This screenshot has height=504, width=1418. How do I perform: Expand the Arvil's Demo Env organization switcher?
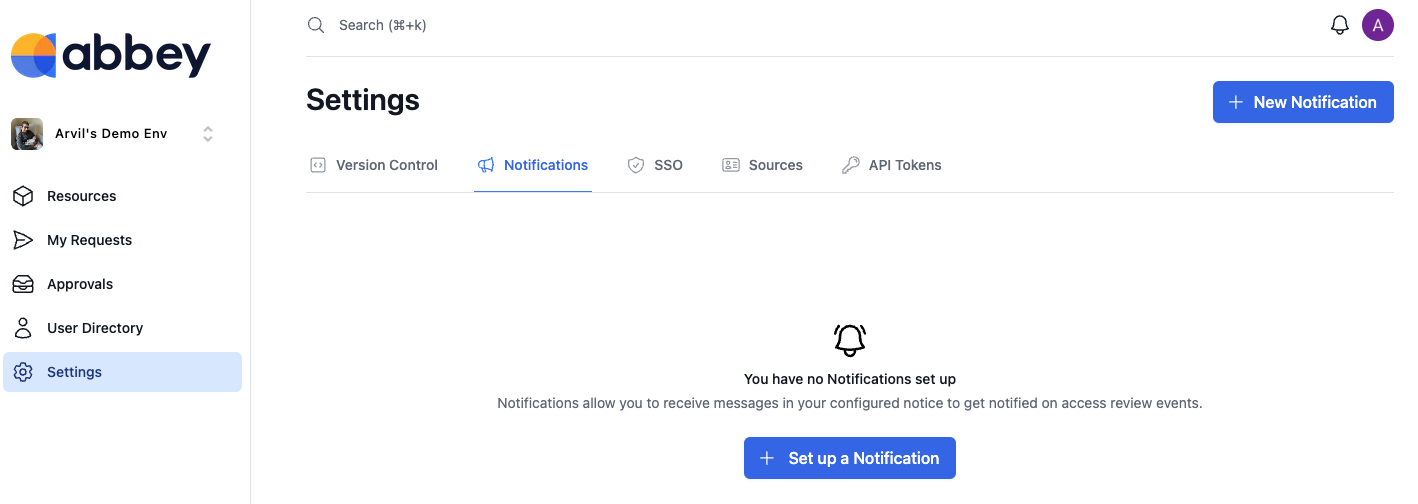(111, 134)
